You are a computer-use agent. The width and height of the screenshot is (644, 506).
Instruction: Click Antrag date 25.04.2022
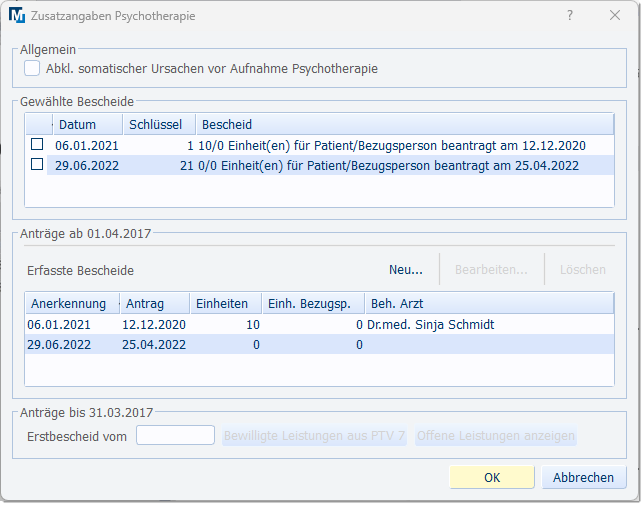154,345
